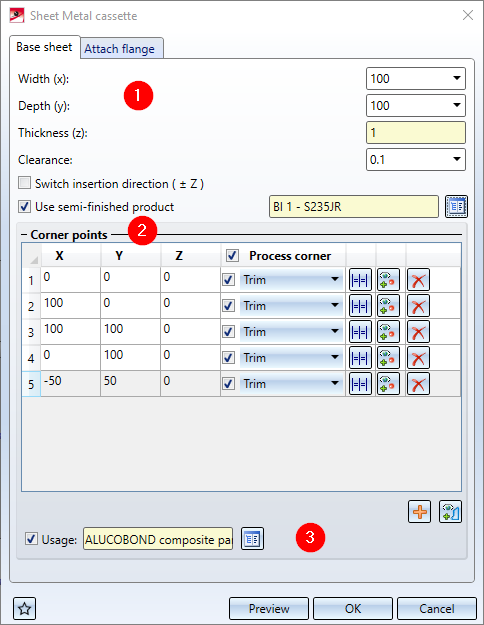The height and width of the screenshot is (625, 484).
Task: Click pick-point icon in row 1
Action: tap(388, 280)
